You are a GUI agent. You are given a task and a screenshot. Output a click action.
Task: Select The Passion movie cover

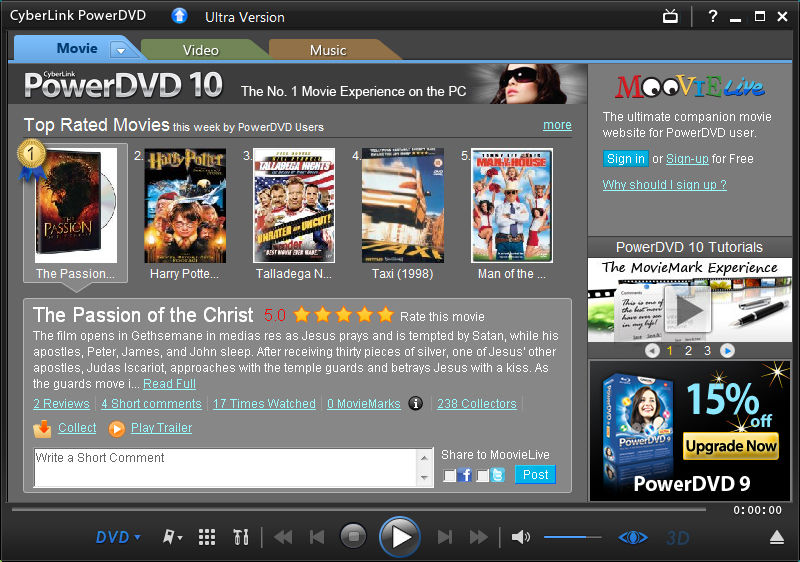point(76,206)
